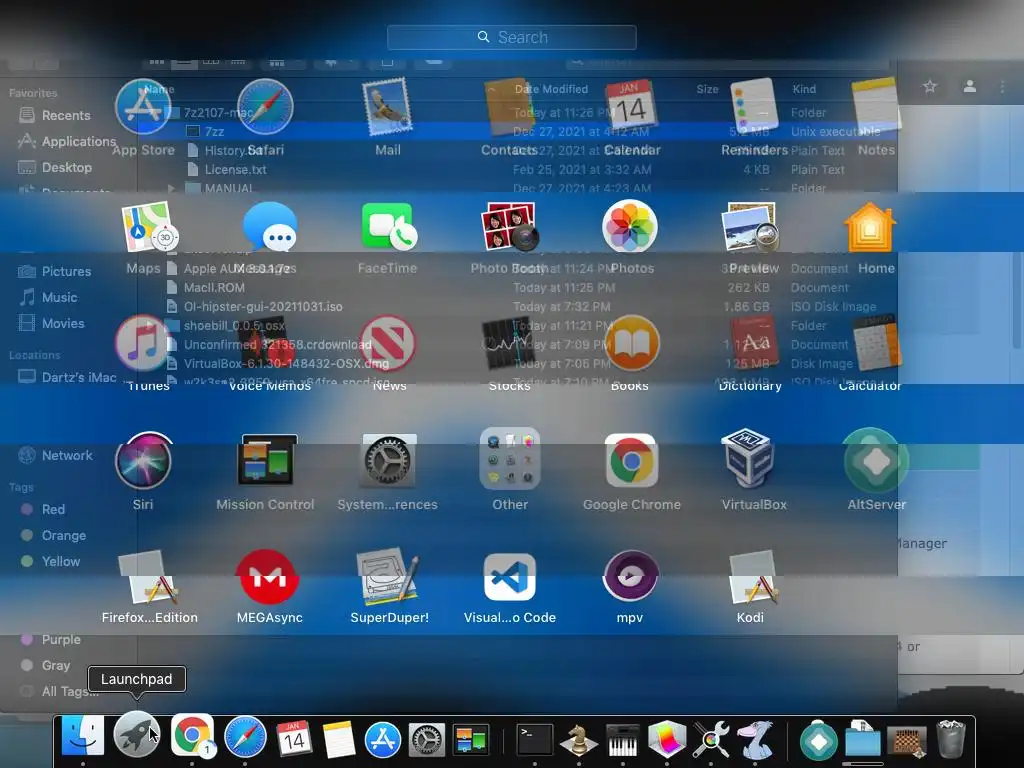Open the Maps app
Image resolution: width=1024 pixels, height=768 pixels.
pos(150,227)
